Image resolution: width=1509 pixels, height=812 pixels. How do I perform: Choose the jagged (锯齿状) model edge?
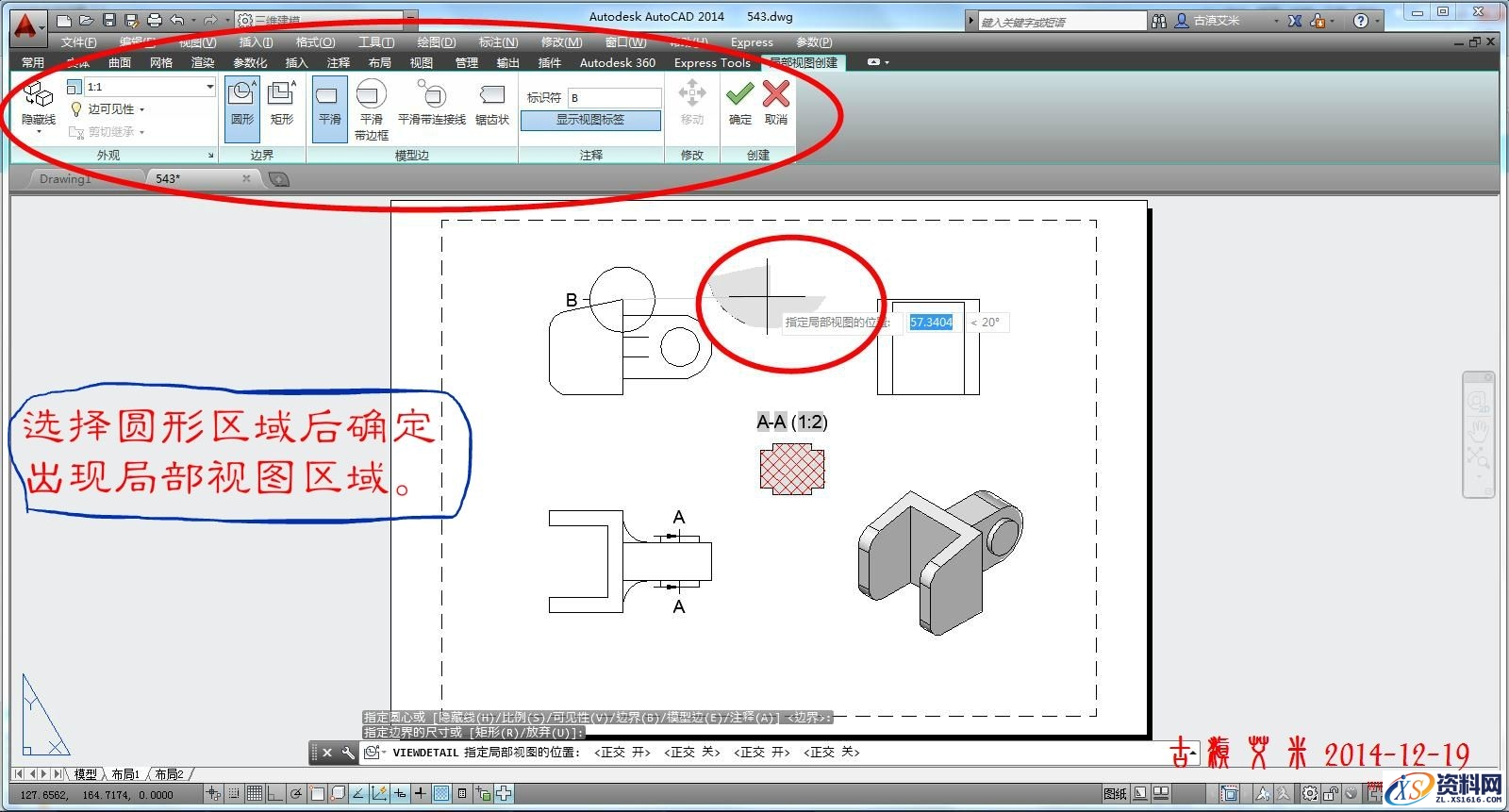[x=491, y=104]
